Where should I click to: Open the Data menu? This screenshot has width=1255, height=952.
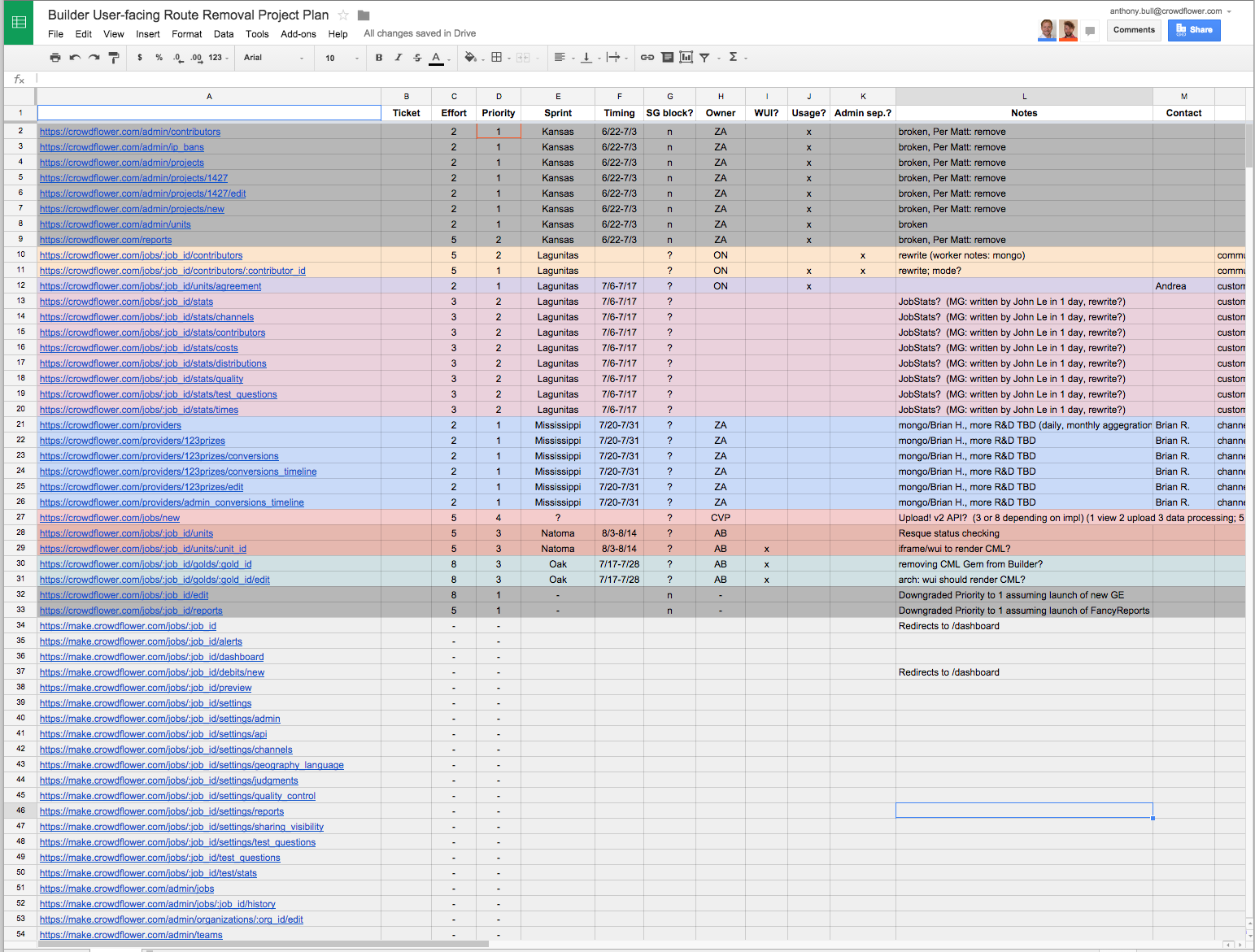[x=224, y=34]
